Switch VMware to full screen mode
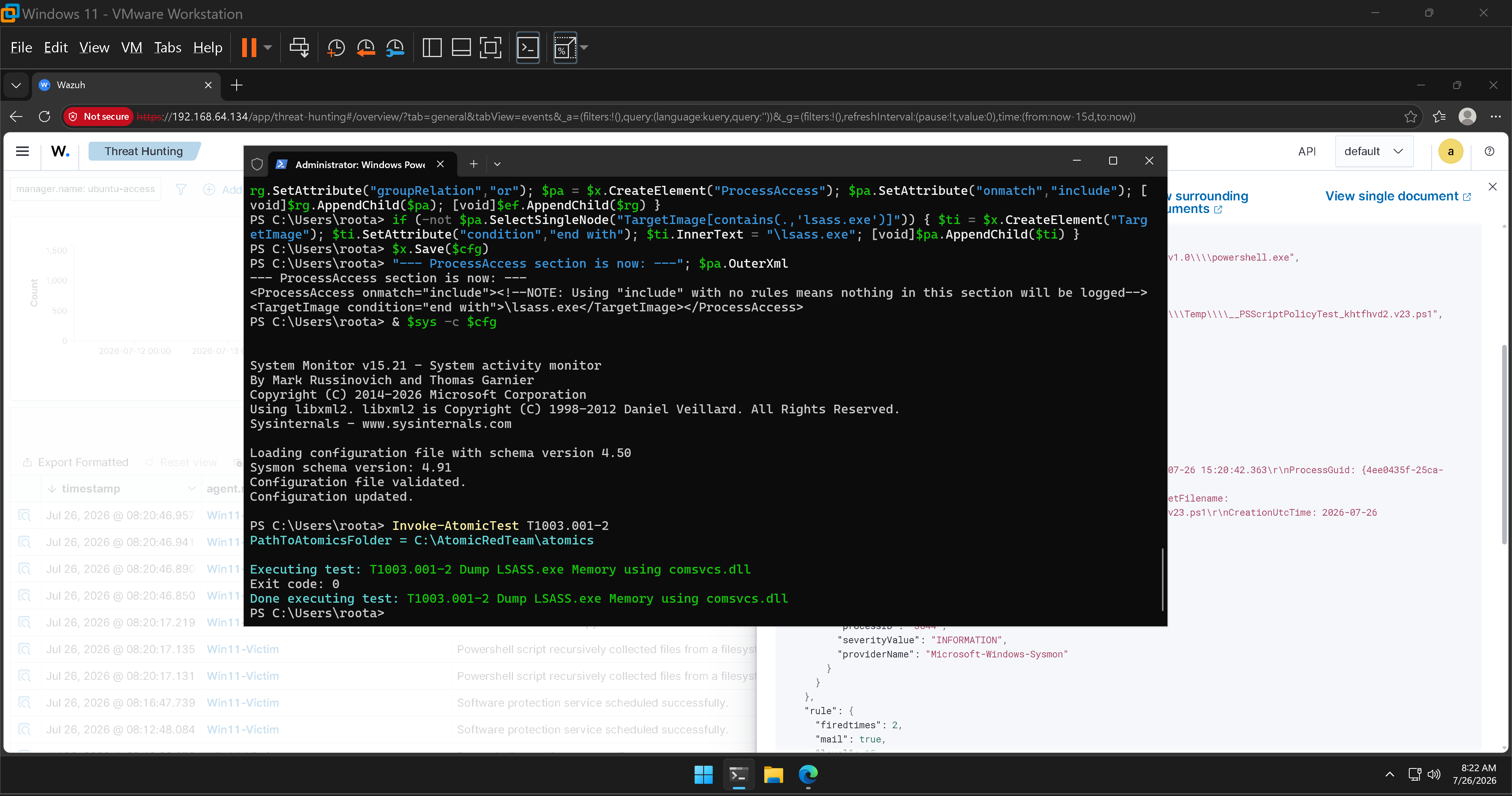The image size is (1512, 796). click(491, 48)
